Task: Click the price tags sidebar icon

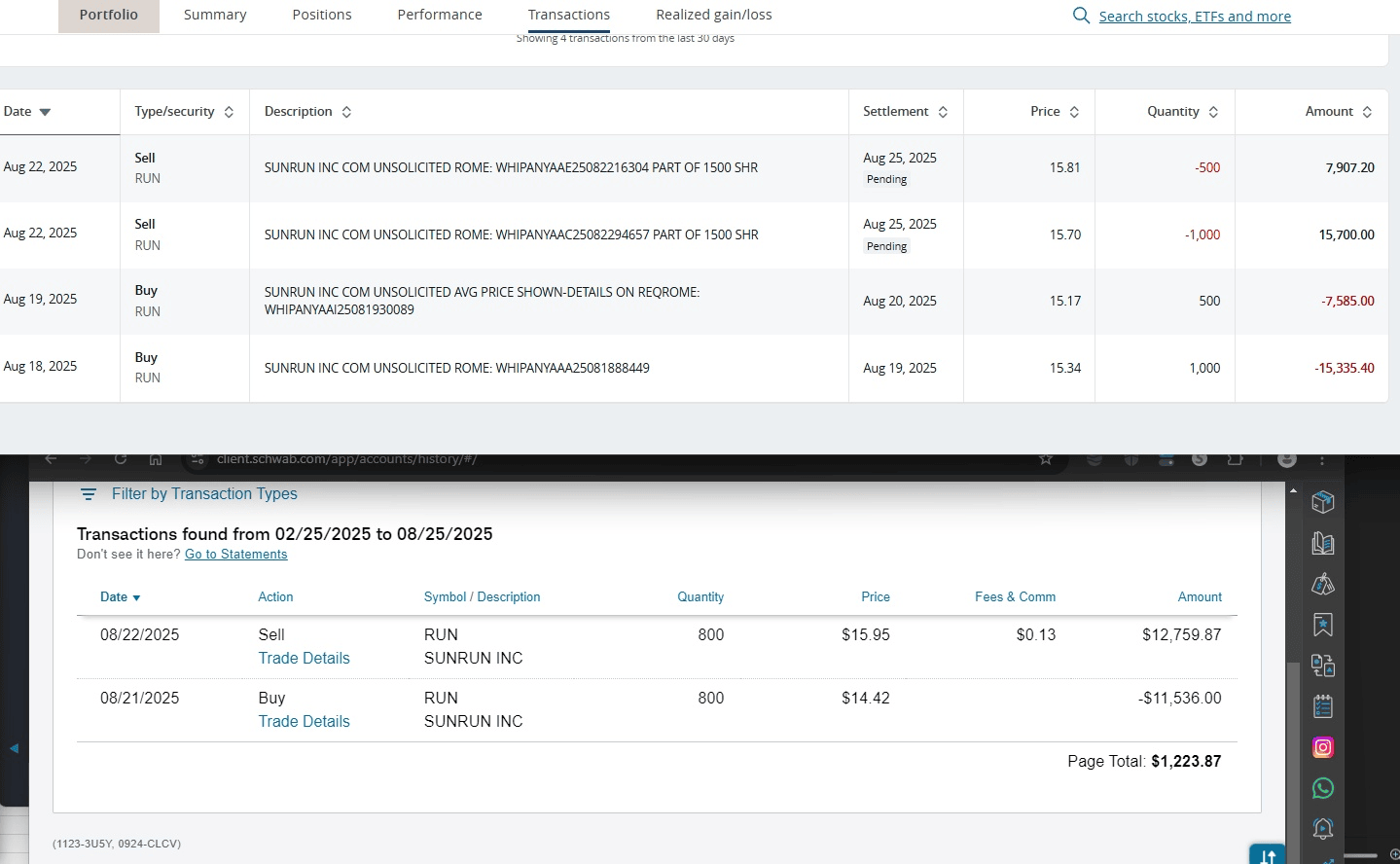Action: coord(1322,584)
